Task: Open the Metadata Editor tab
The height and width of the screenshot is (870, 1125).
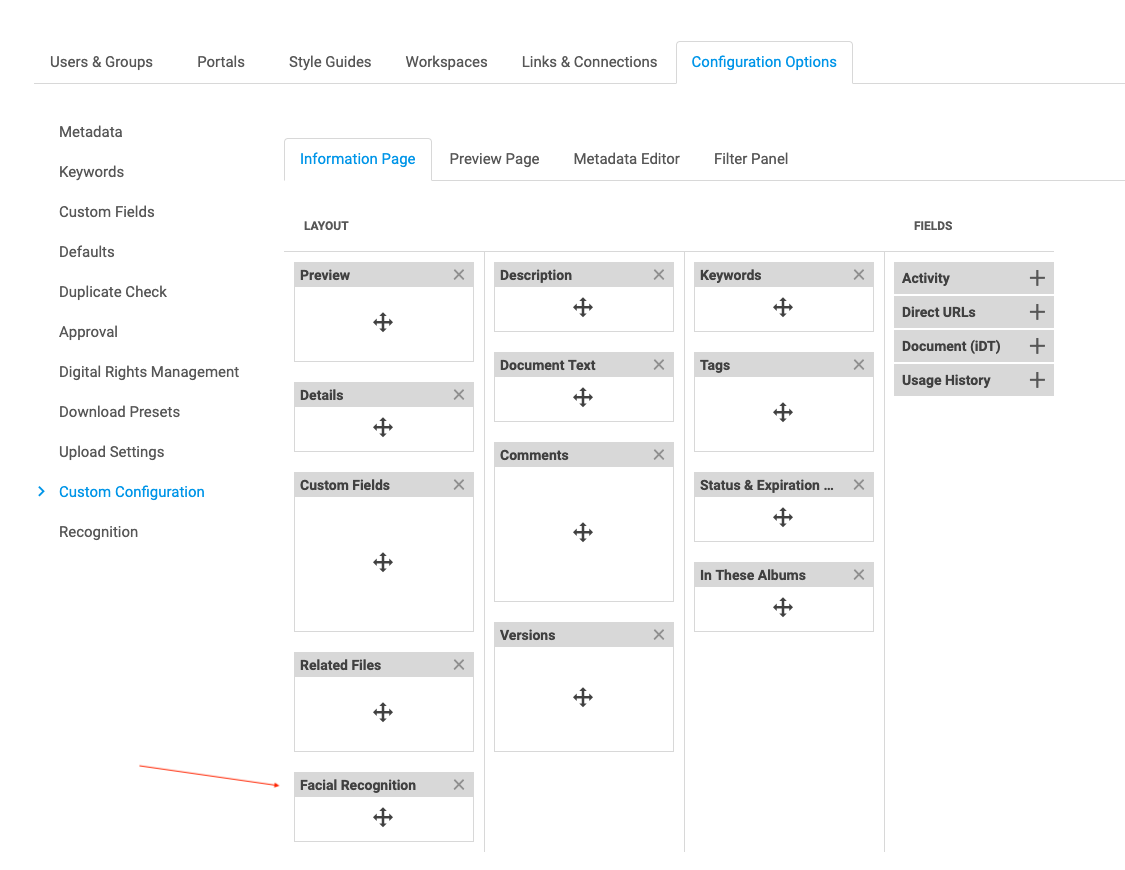Action: (626, 159)
